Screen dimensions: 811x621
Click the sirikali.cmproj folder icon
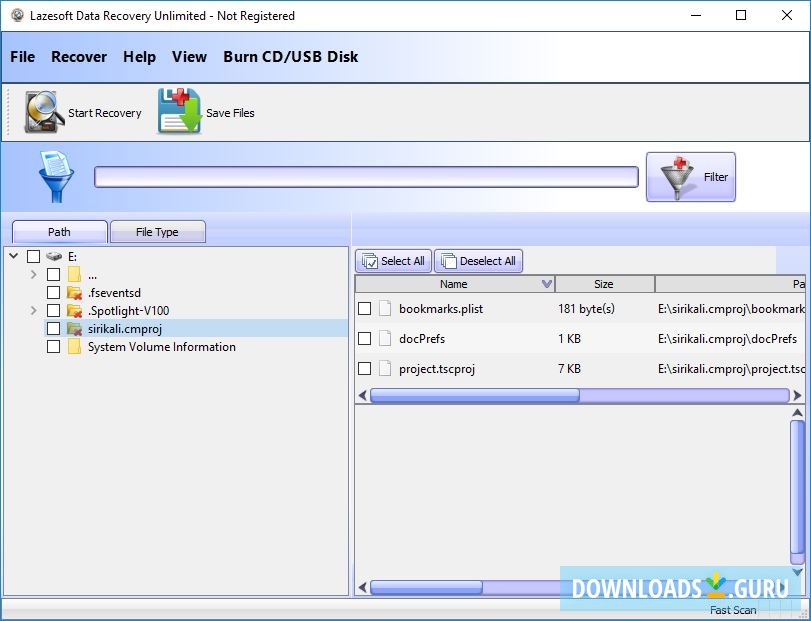point(74,329)
